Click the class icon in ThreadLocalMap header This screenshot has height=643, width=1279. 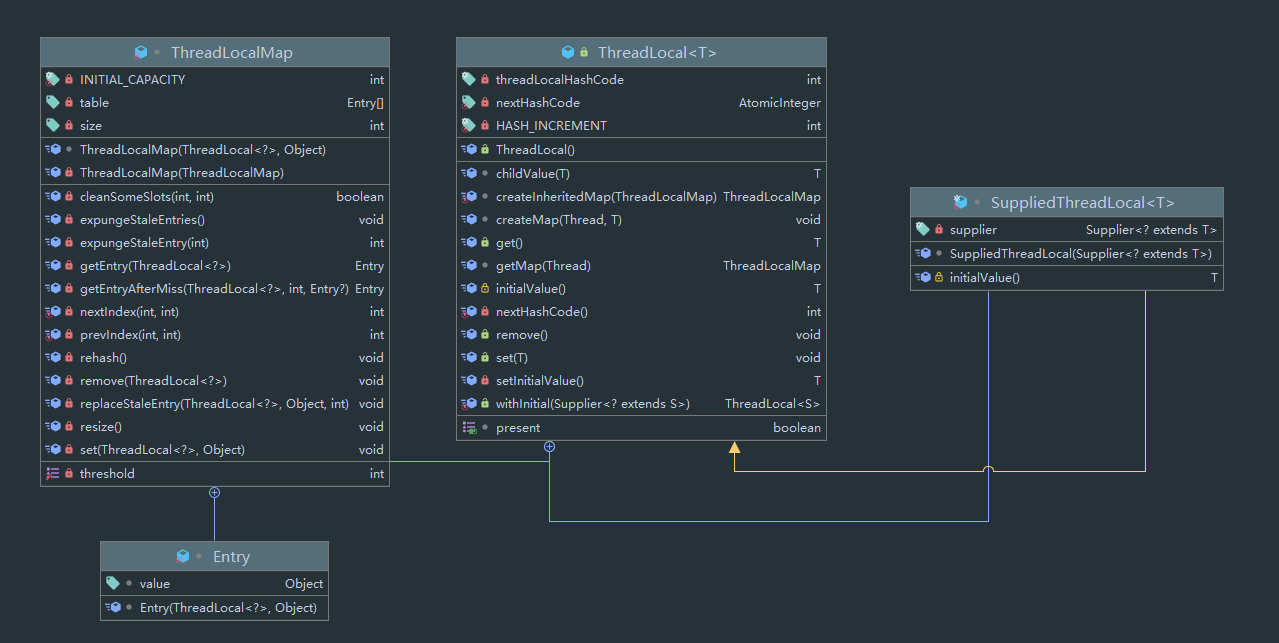pyautogui.click(x=141, y=53)
